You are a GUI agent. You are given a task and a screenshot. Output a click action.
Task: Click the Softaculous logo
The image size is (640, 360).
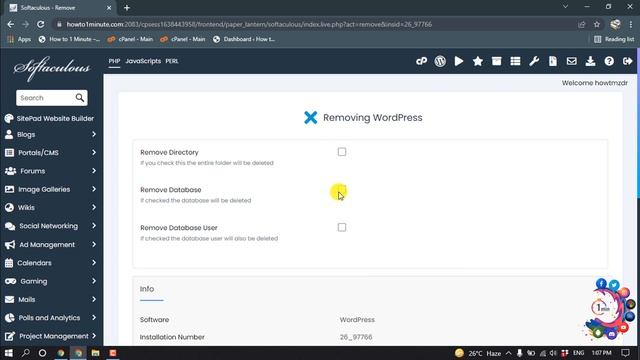[52, 68]
